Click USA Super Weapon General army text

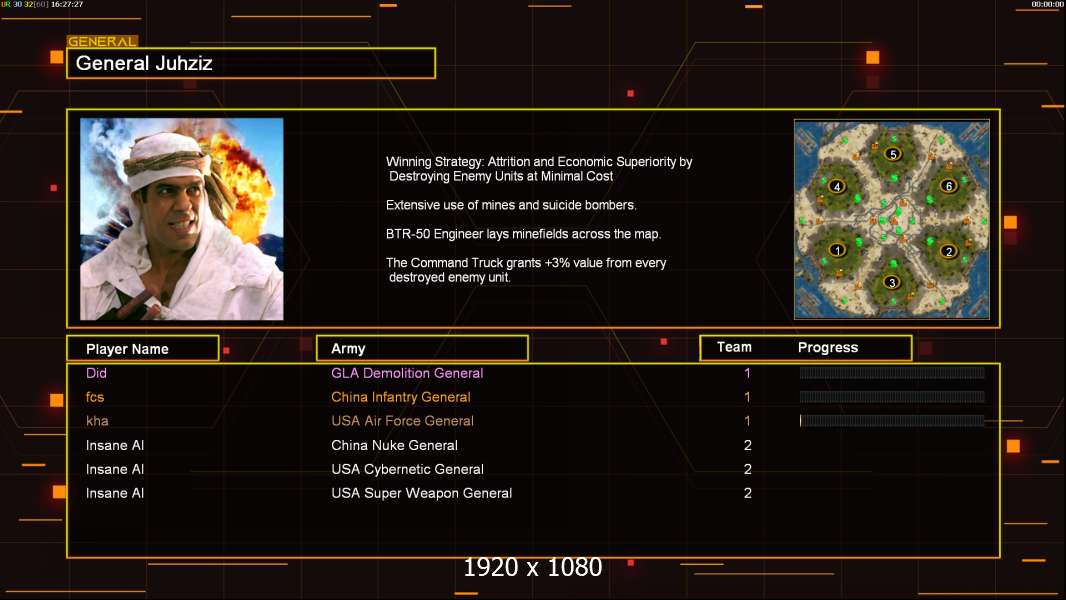tap(422, 493)
